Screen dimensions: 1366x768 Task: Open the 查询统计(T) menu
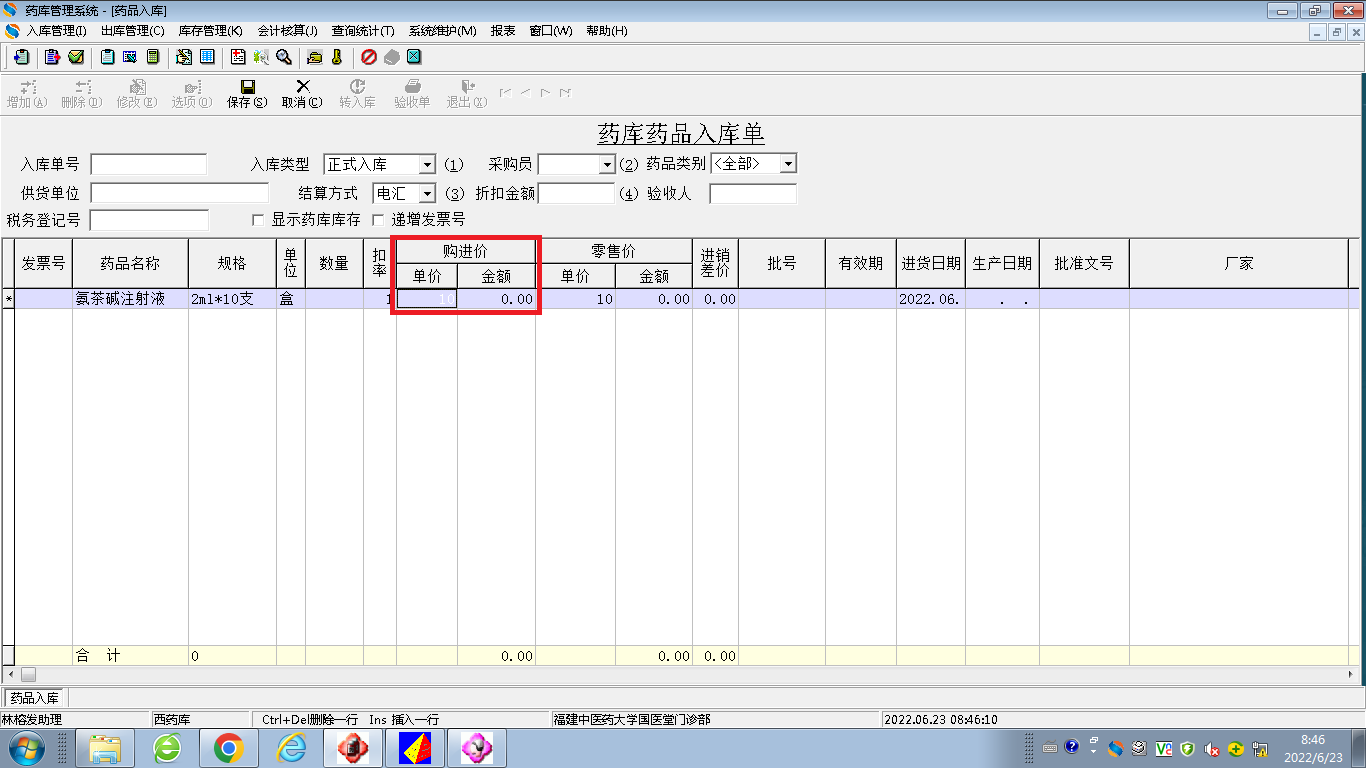point(363,31)
